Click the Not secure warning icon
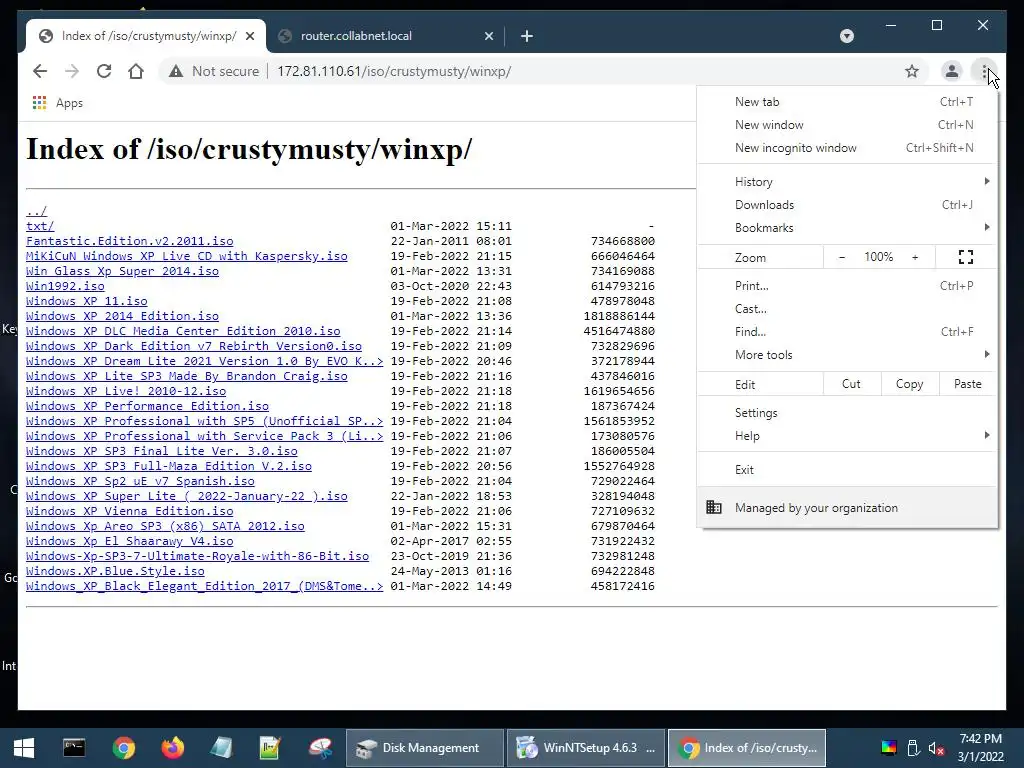The height and width of the screenshot is (768, 1024). 176,71
